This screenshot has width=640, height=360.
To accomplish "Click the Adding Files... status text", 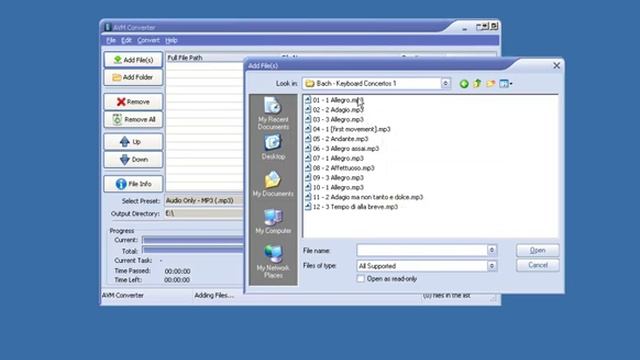I will click(x=214, y=295).
